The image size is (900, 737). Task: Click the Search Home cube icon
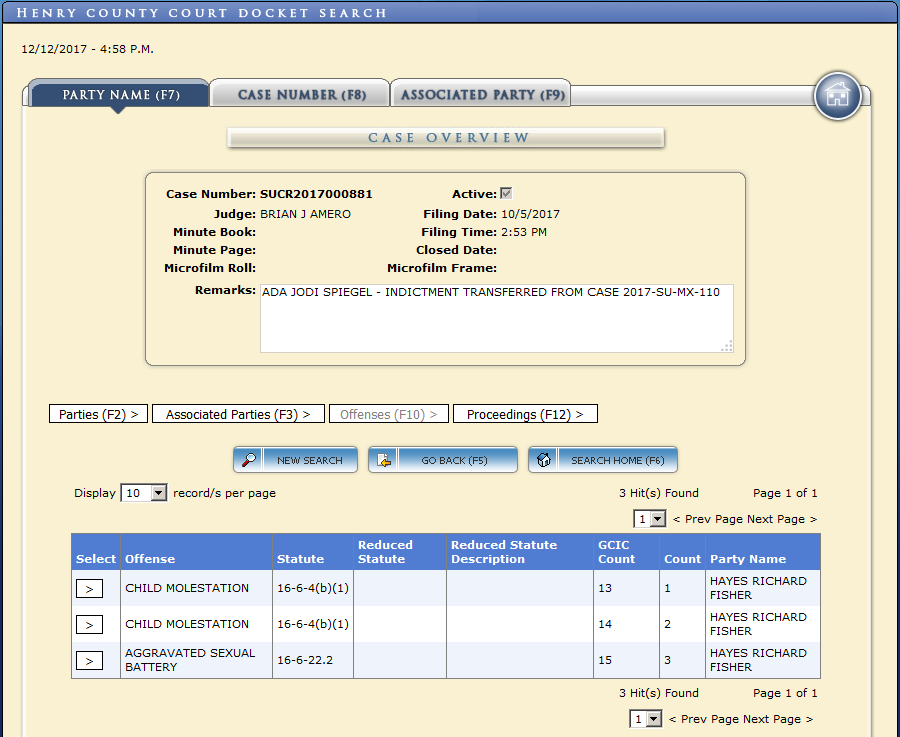[545, 460]
